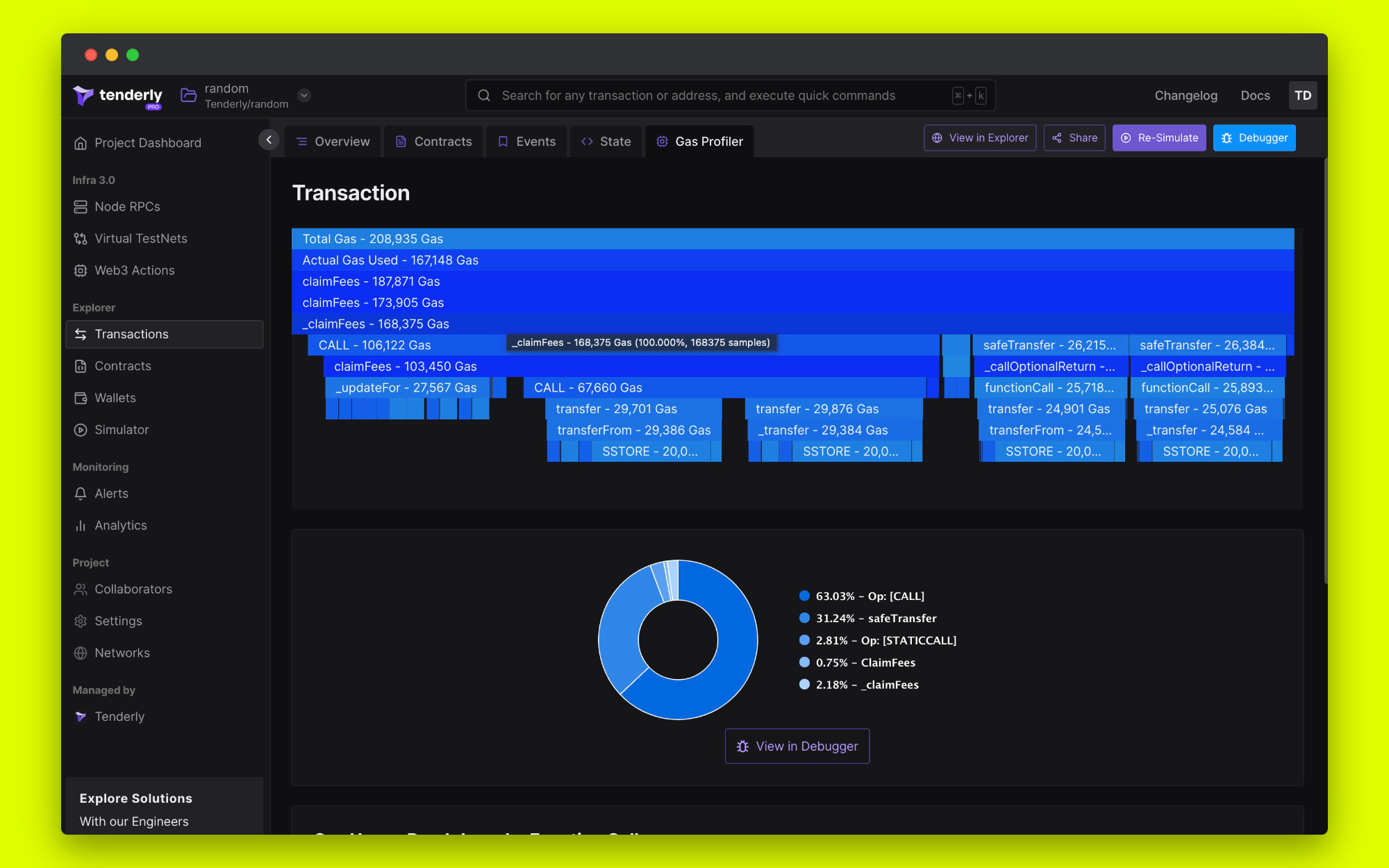Open the Node RPCs section
The image size is (1389, 868).
tap(128, 206)
